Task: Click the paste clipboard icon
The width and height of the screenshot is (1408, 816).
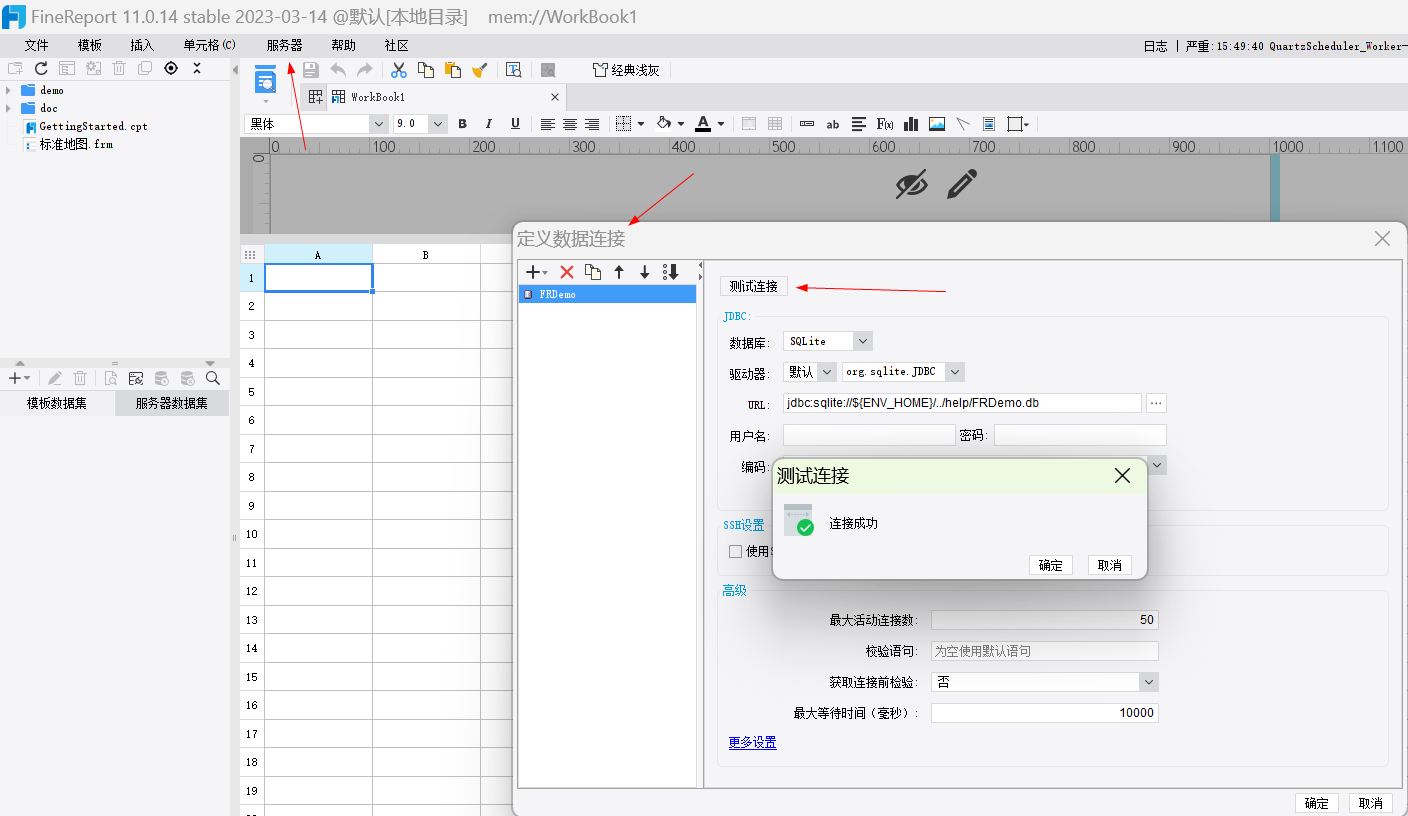Action: pos(453,70)
